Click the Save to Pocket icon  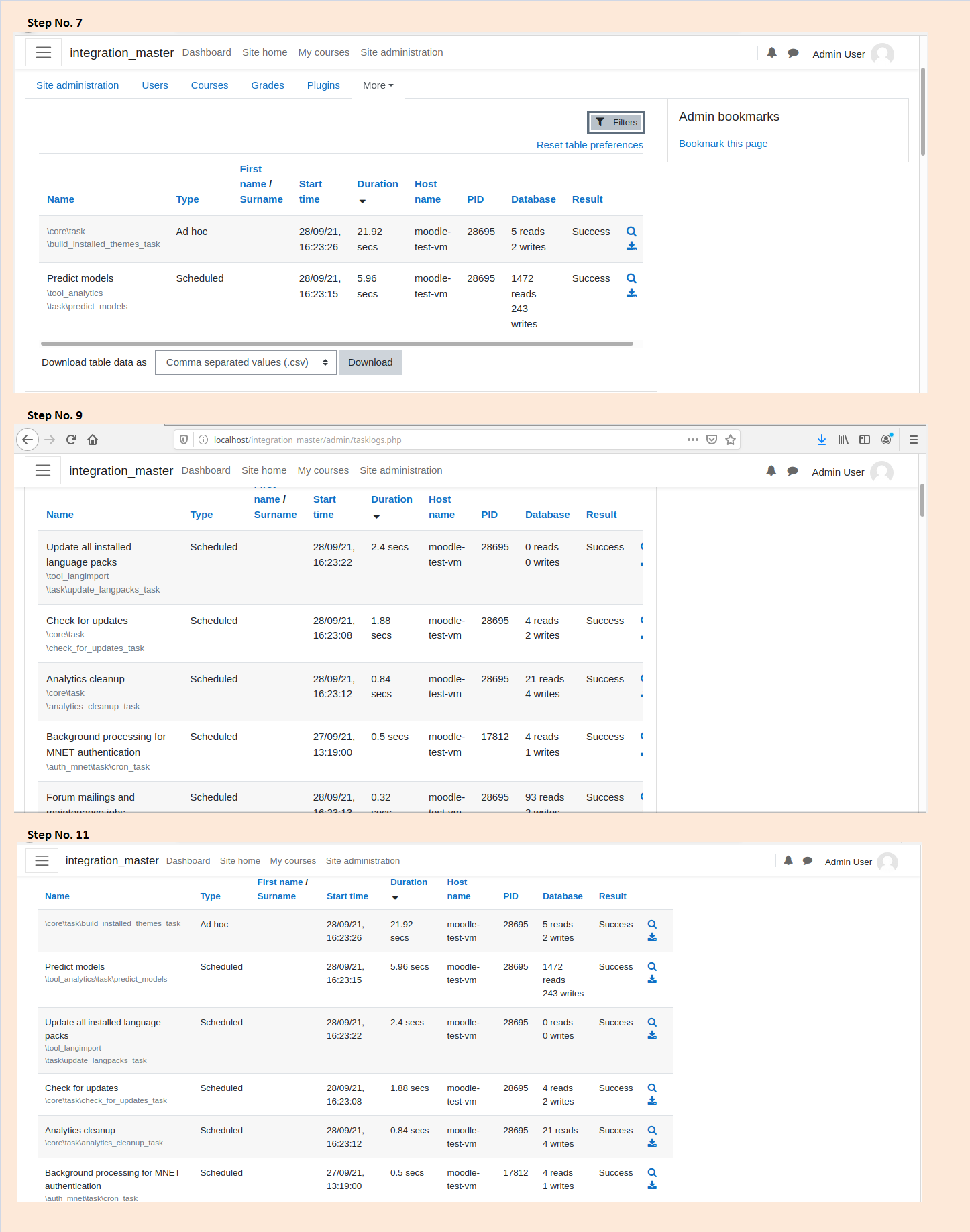712,440
